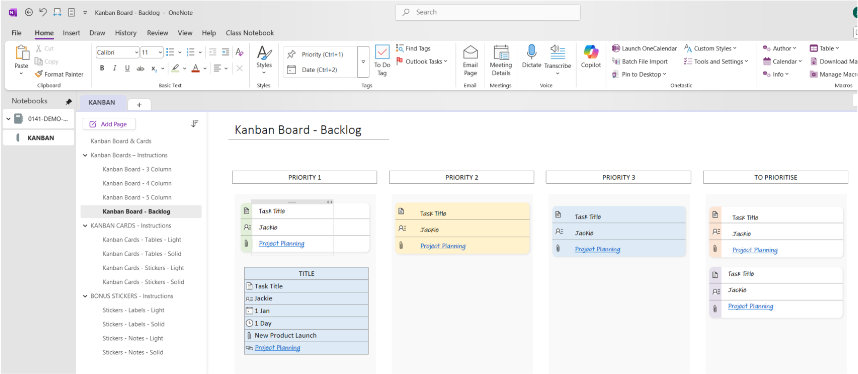Click the font color A button
The image size is (858, 374).
pyautogui.click(x=195, y=68)
